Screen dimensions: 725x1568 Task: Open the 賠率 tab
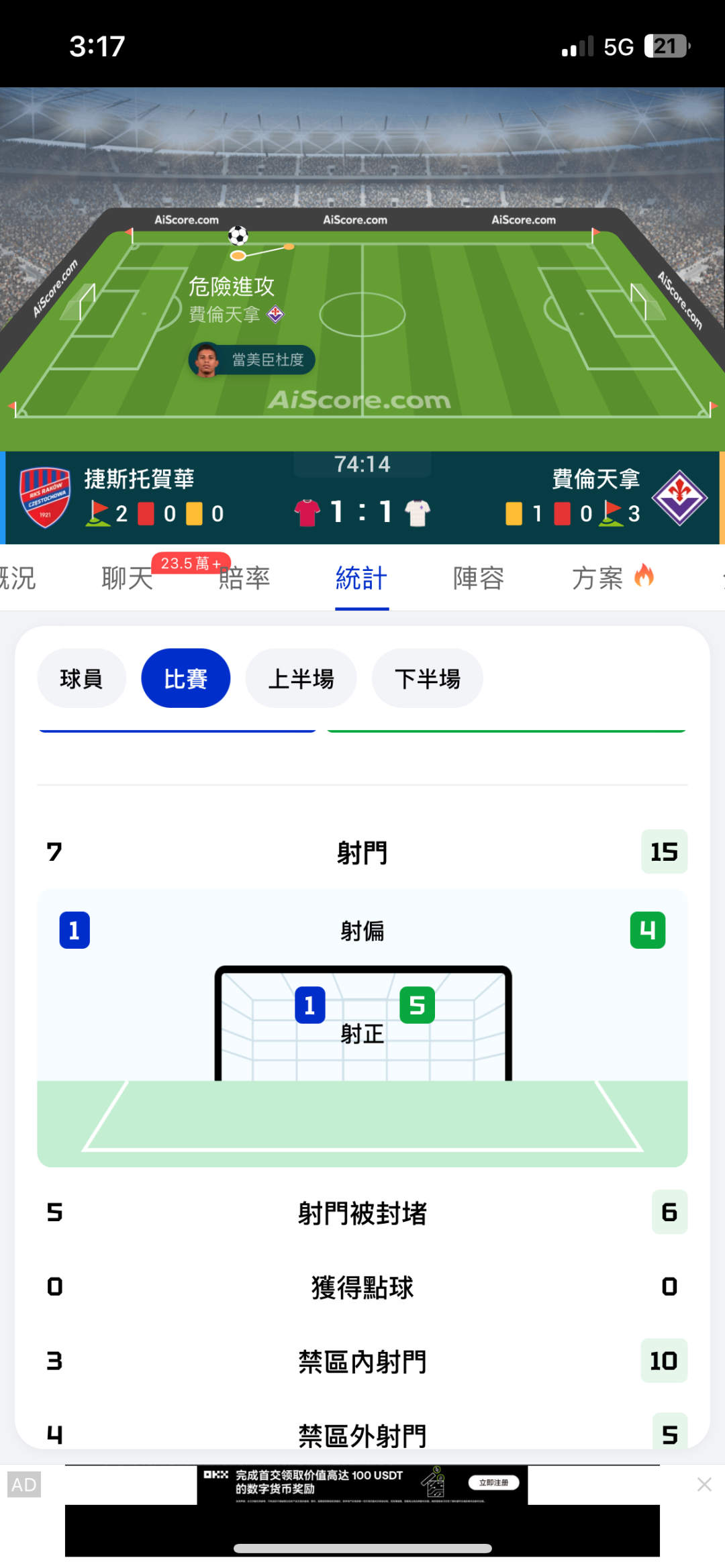click(x=244, y=578)
